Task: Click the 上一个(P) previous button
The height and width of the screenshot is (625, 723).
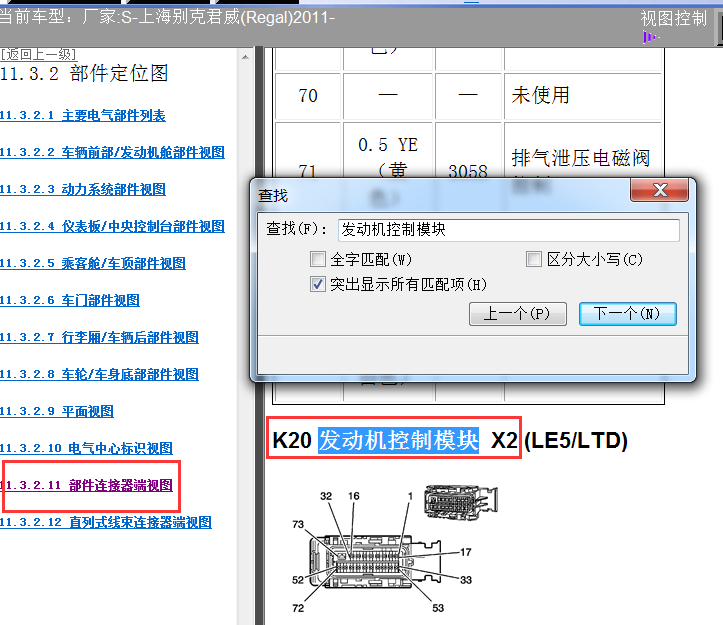Action: pyautogui.click(x=518, y=314)
